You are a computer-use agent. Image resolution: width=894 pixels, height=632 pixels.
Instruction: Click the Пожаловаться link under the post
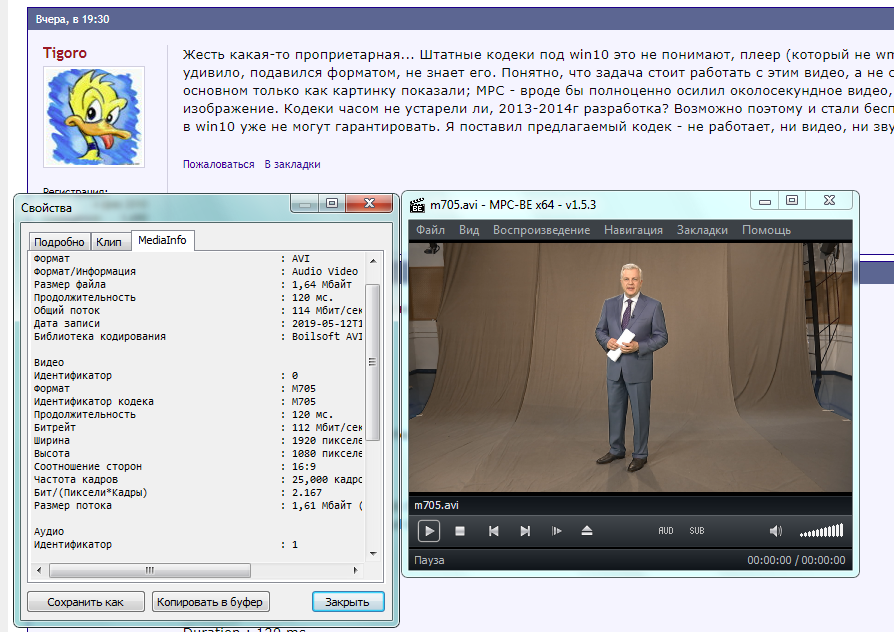point(218,164)
